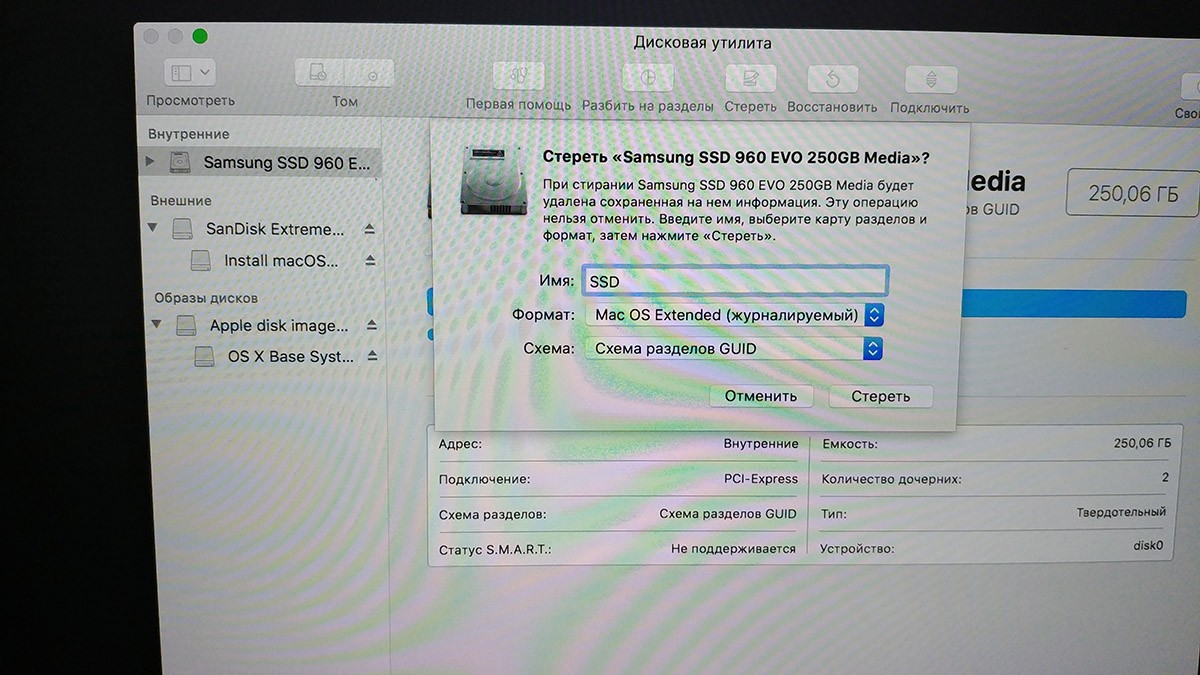Click the disk0 device value
Viewport: 1200px width, 675px height.
(x=1147, y=546)
